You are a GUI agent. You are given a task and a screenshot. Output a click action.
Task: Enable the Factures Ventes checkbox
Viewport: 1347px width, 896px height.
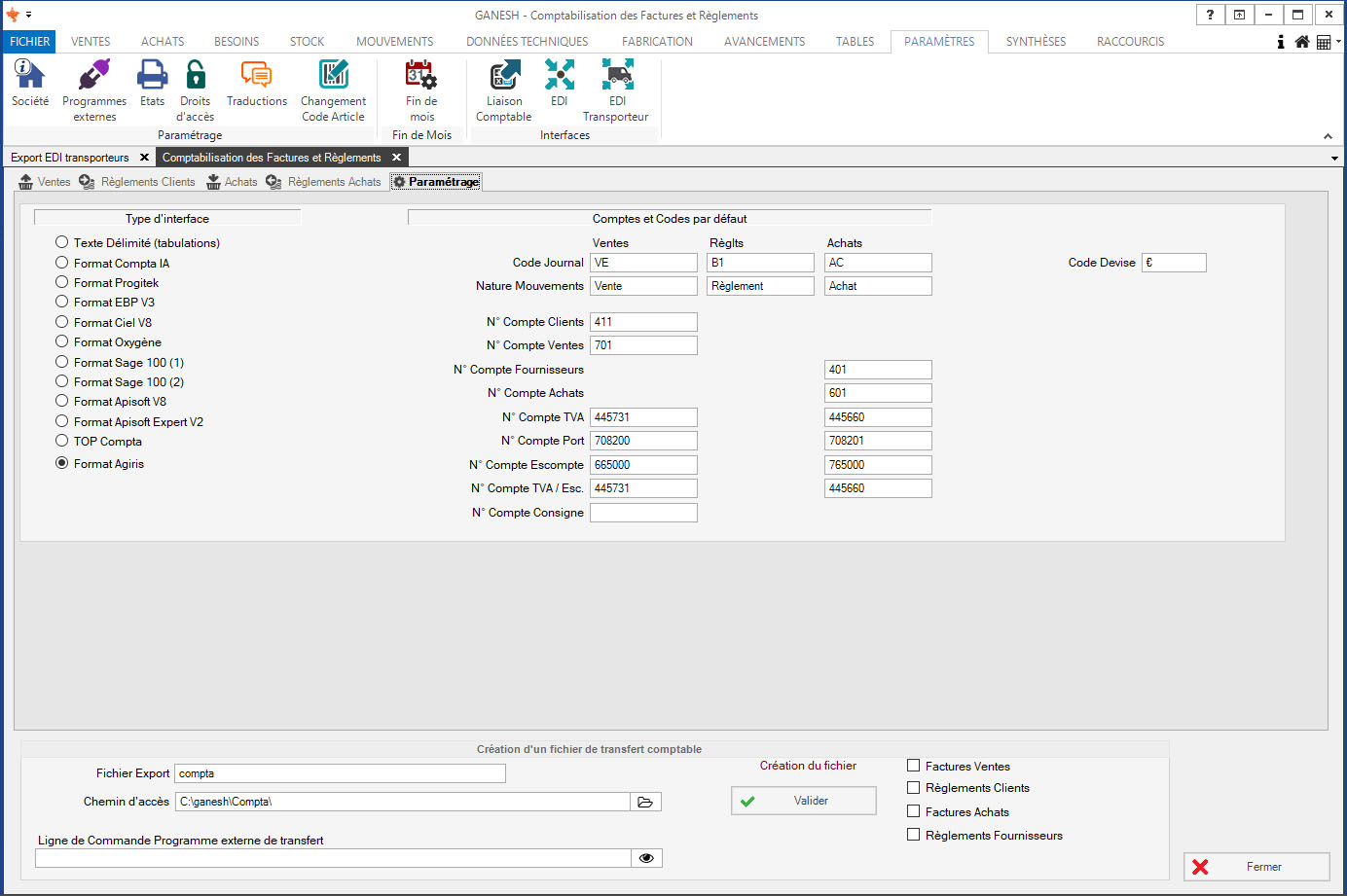pos(914,766)
